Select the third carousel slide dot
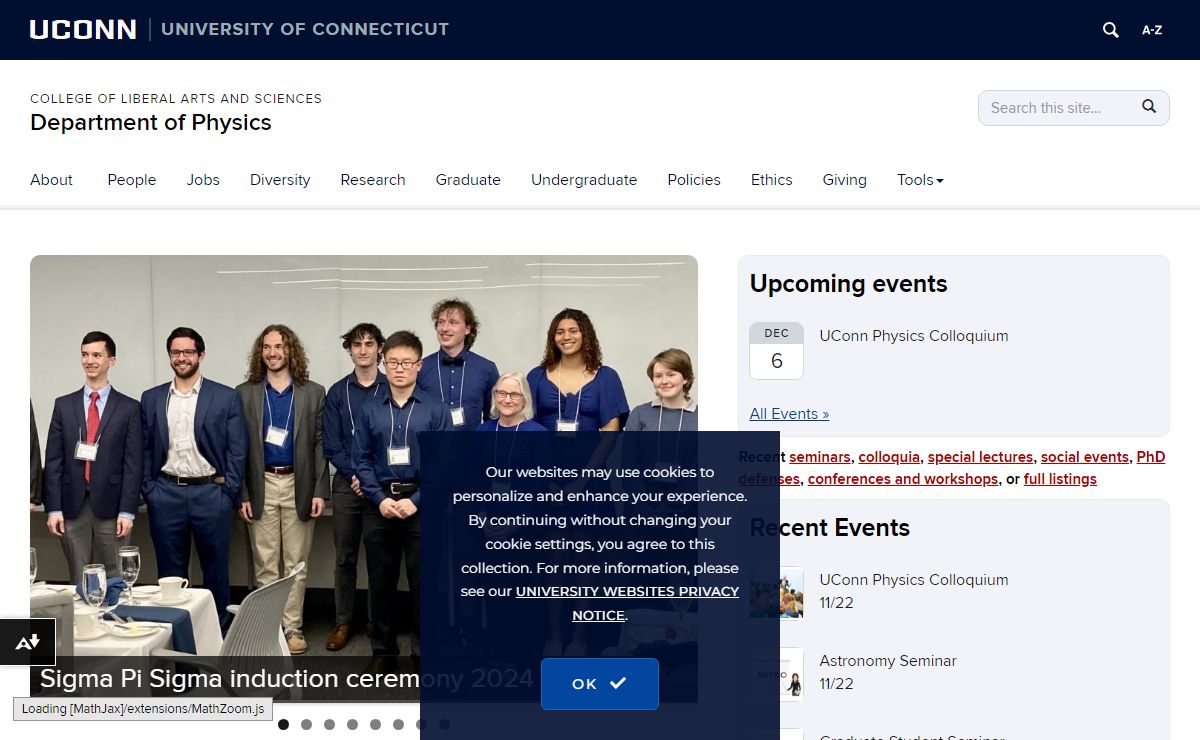The width and height of the screenshot is (1200, 740). tap(329, 724)
